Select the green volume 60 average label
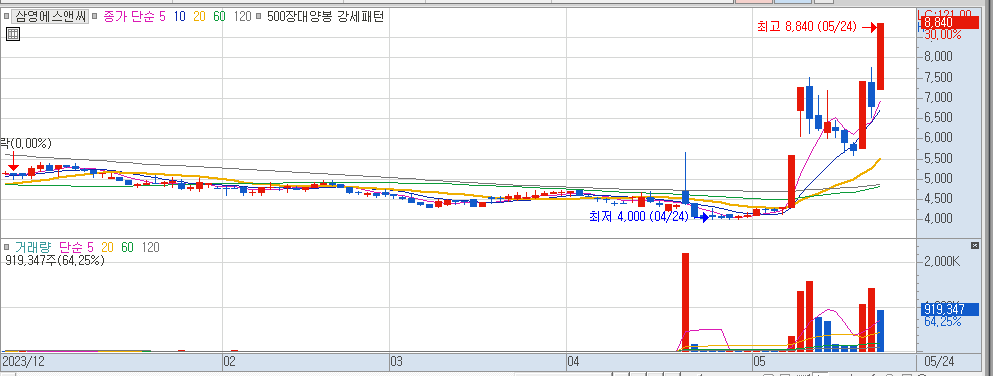Screen dimensions: 993x376 (x=128, y=248)
